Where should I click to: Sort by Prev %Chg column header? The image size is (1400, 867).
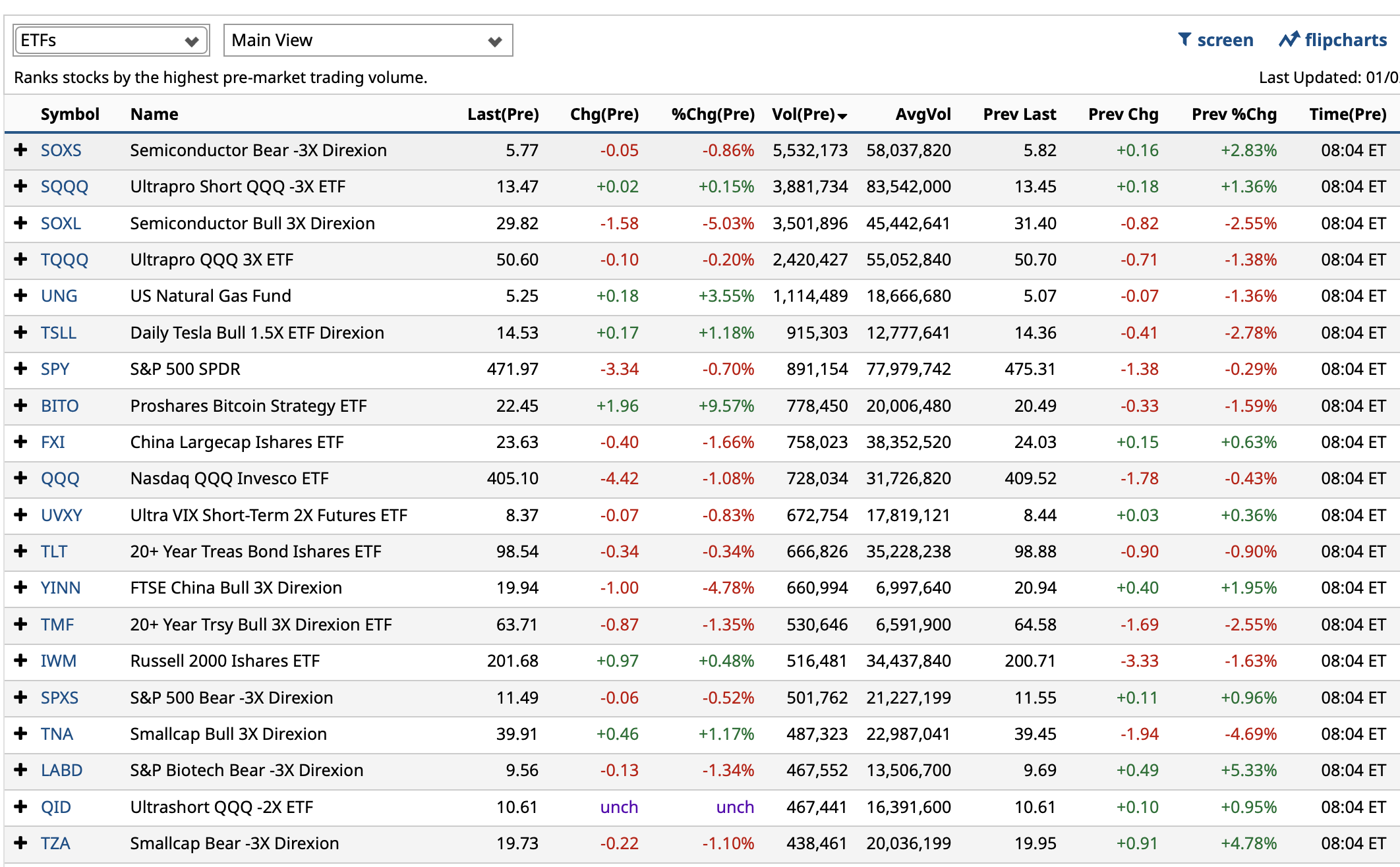tap(1234, 114)
